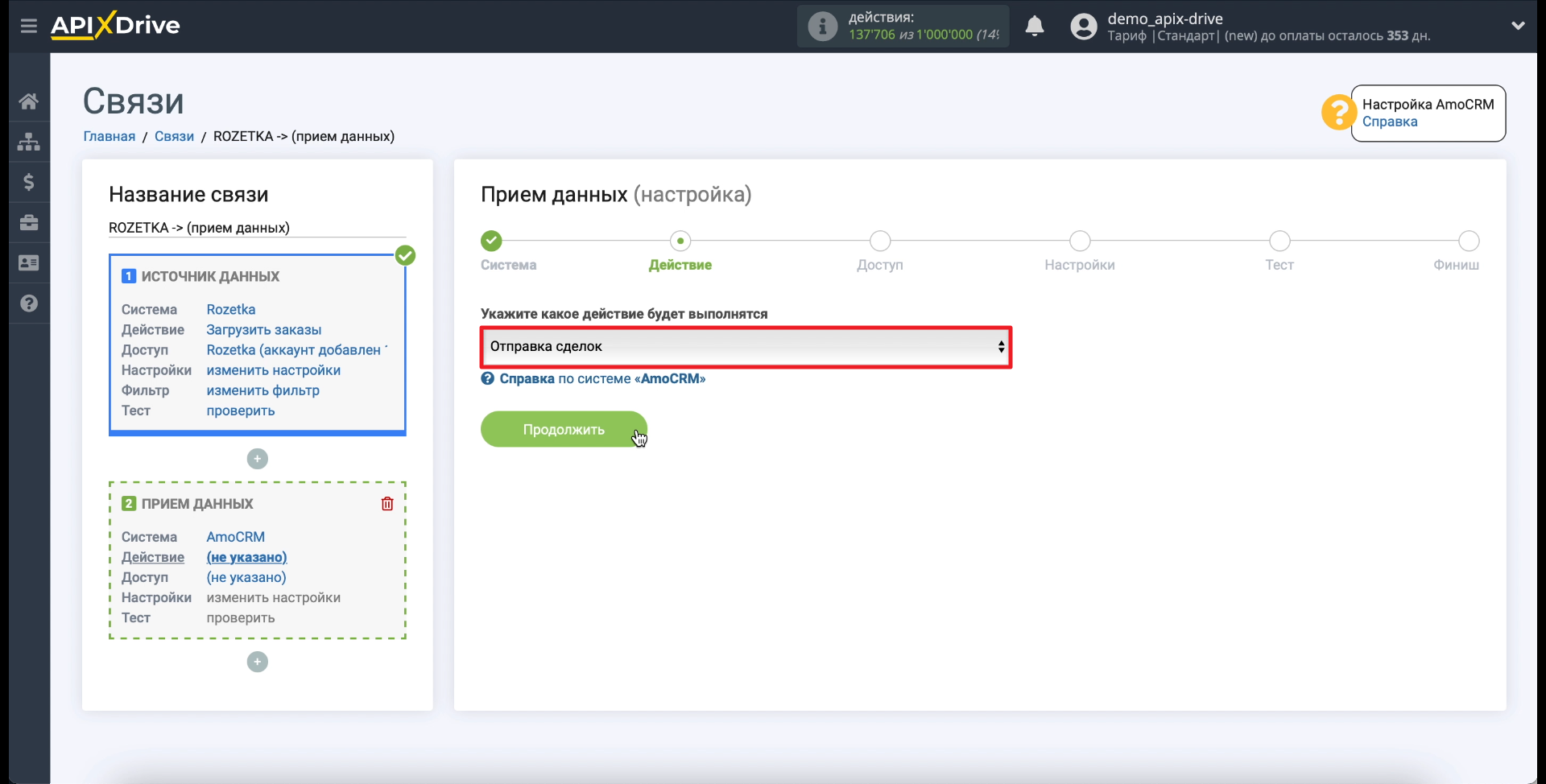Click the Главная breadcrumb link
1546x784 pixels.
tap(110, 136)
